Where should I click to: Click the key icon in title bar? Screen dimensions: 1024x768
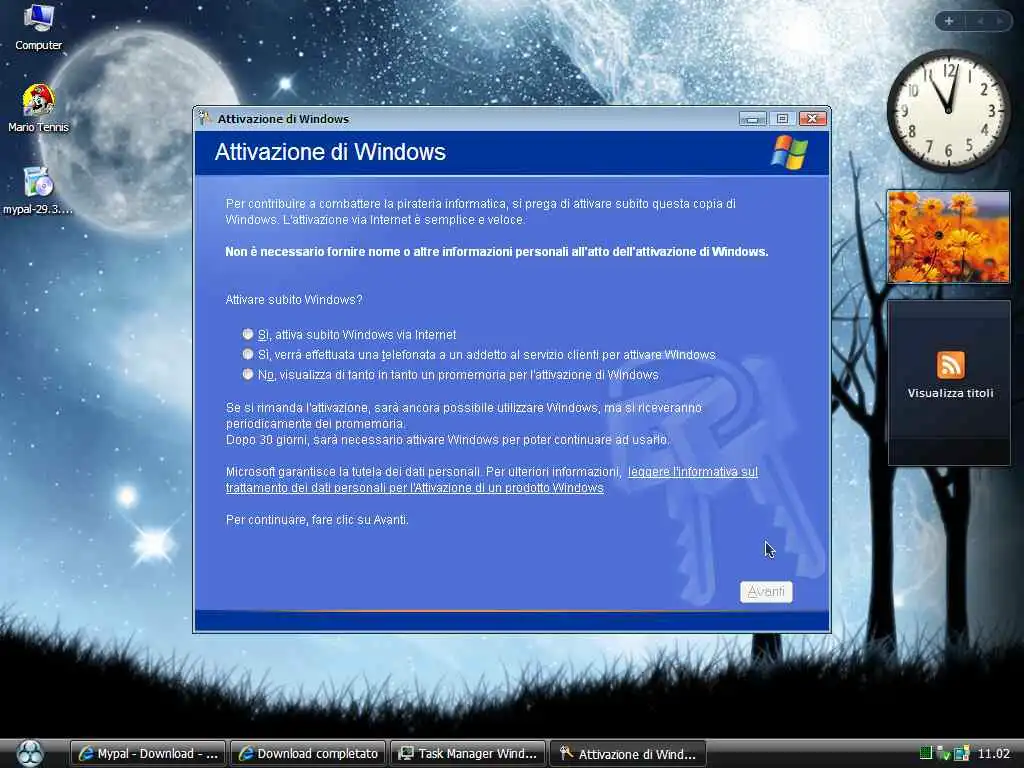tap(204, 118)
